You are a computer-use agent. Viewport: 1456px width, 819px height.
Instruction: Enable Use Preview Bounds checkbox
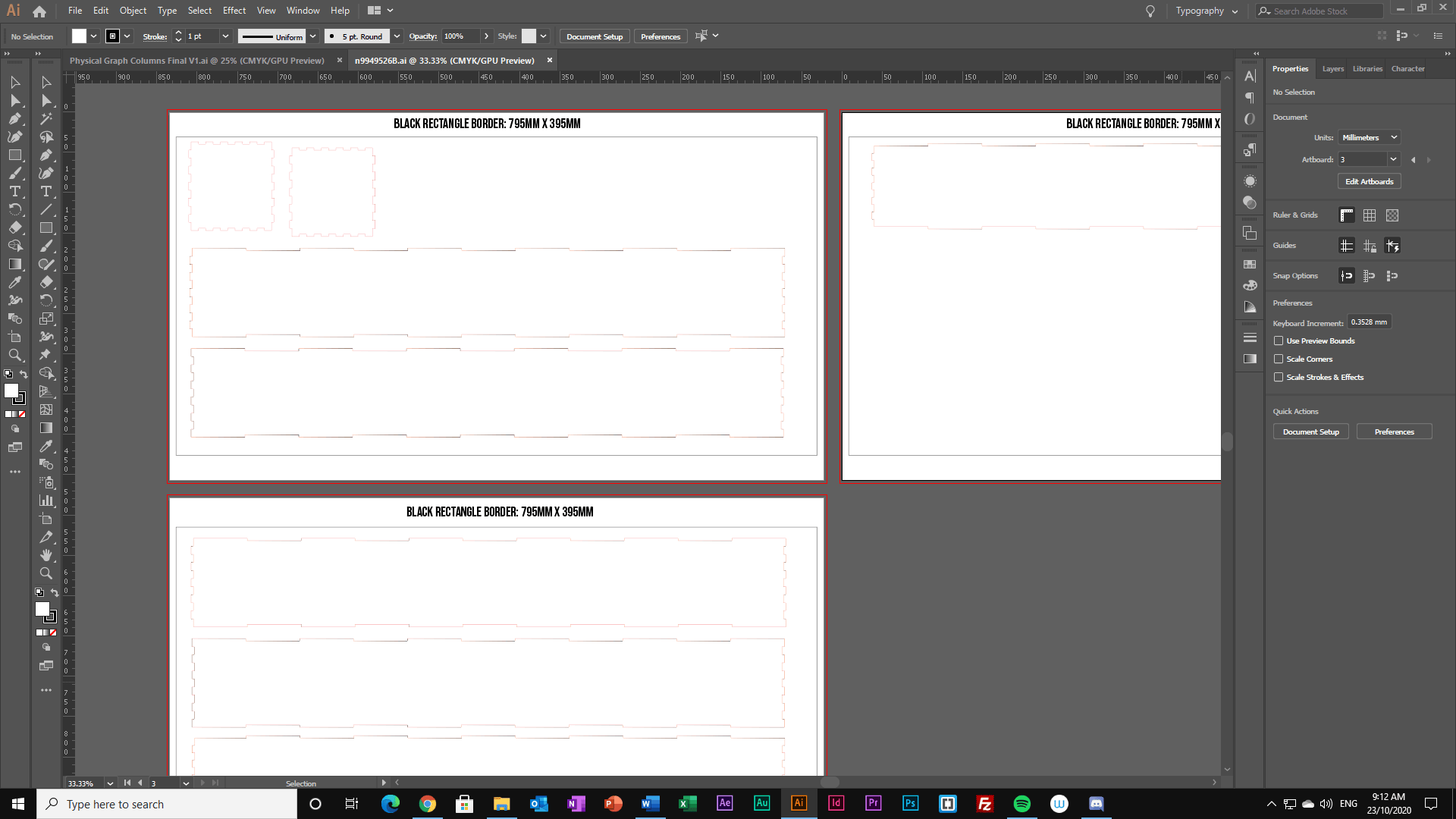click(x=1279, y=341)
